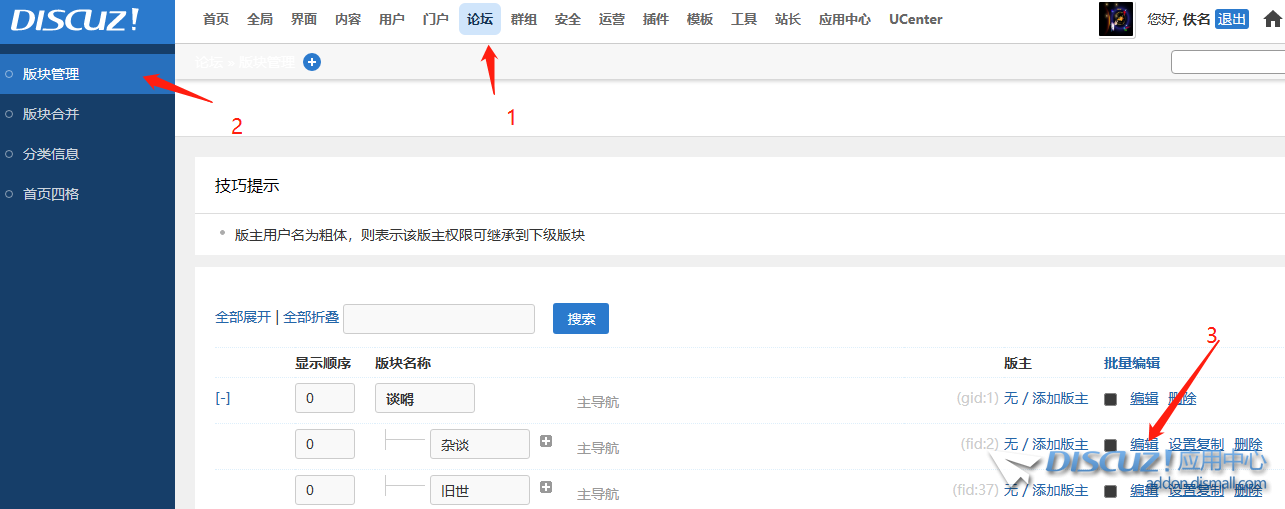Open the 论坛 menu tab
Image resolution: width=1285 pixels, height=509 pixels.
click(480, 19)
